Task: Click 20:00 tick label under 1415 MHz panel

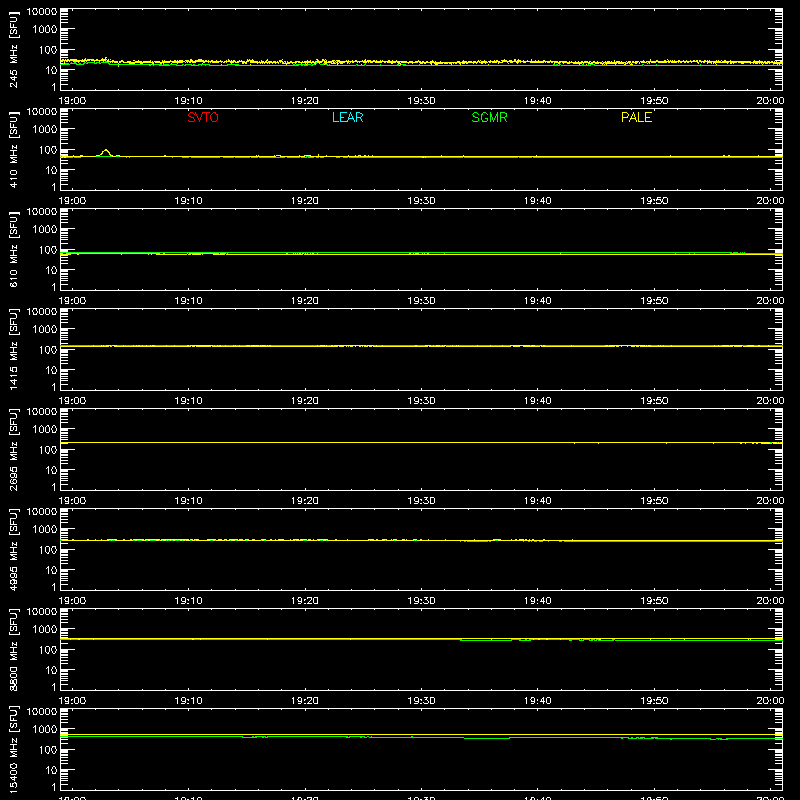Action: click(770, 401)
